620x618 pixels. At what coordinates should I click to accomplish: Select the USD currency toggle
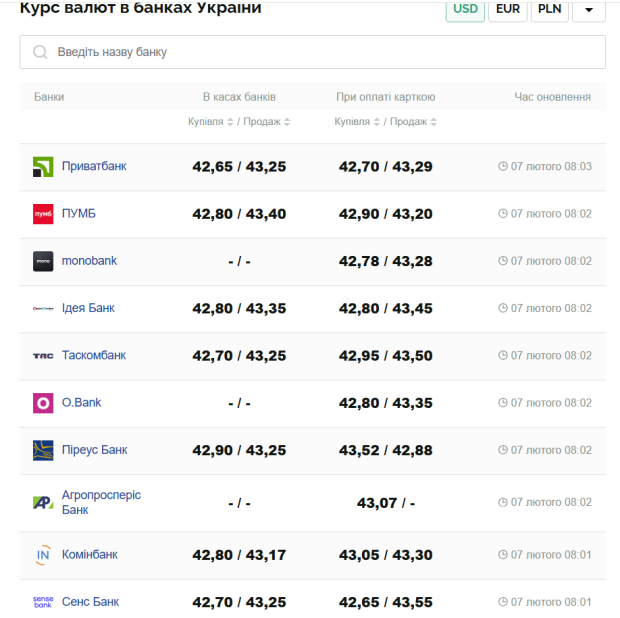[x=465, y=9]
